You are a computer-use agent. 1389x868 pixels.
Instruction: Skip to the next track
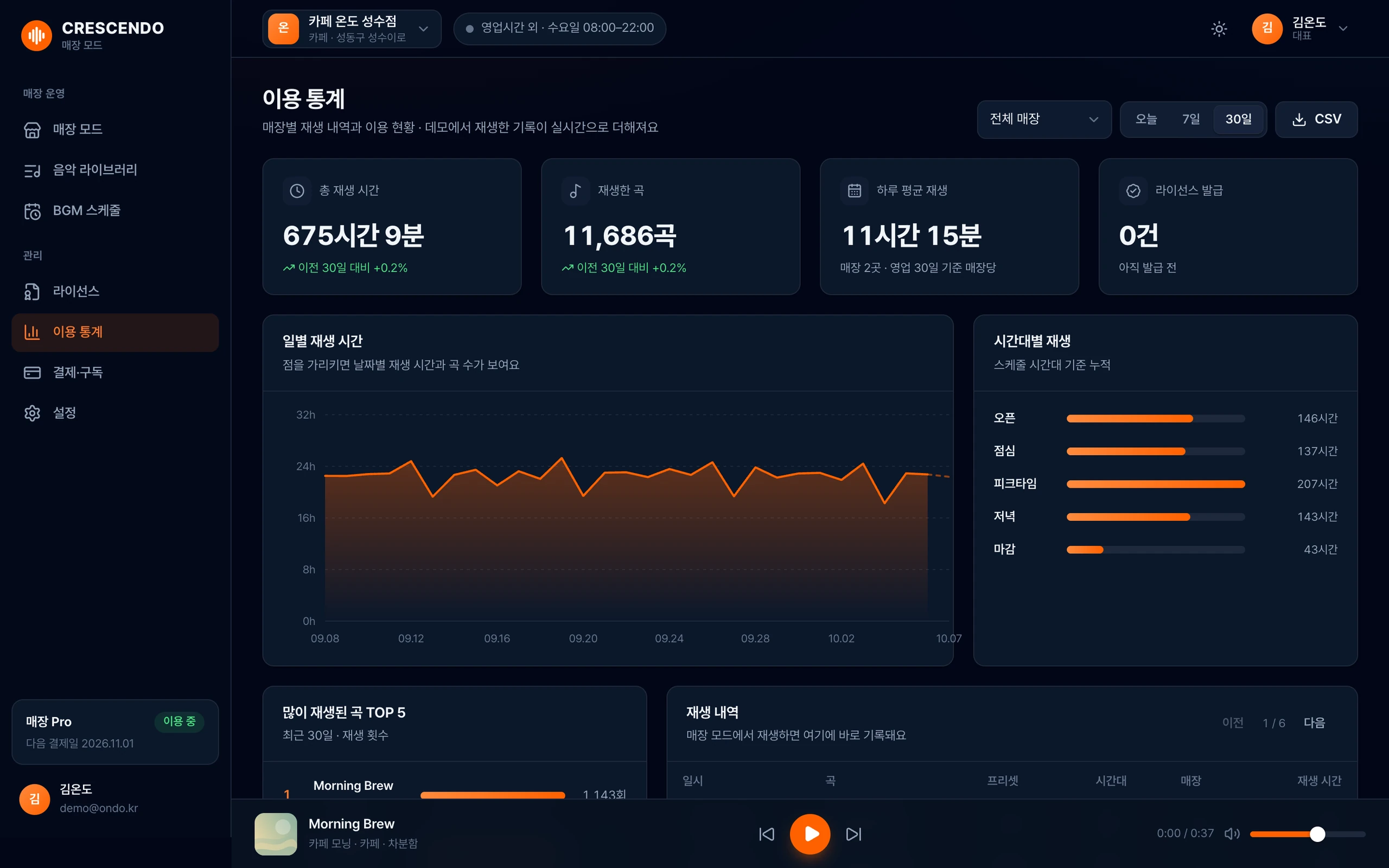(853, 834)
